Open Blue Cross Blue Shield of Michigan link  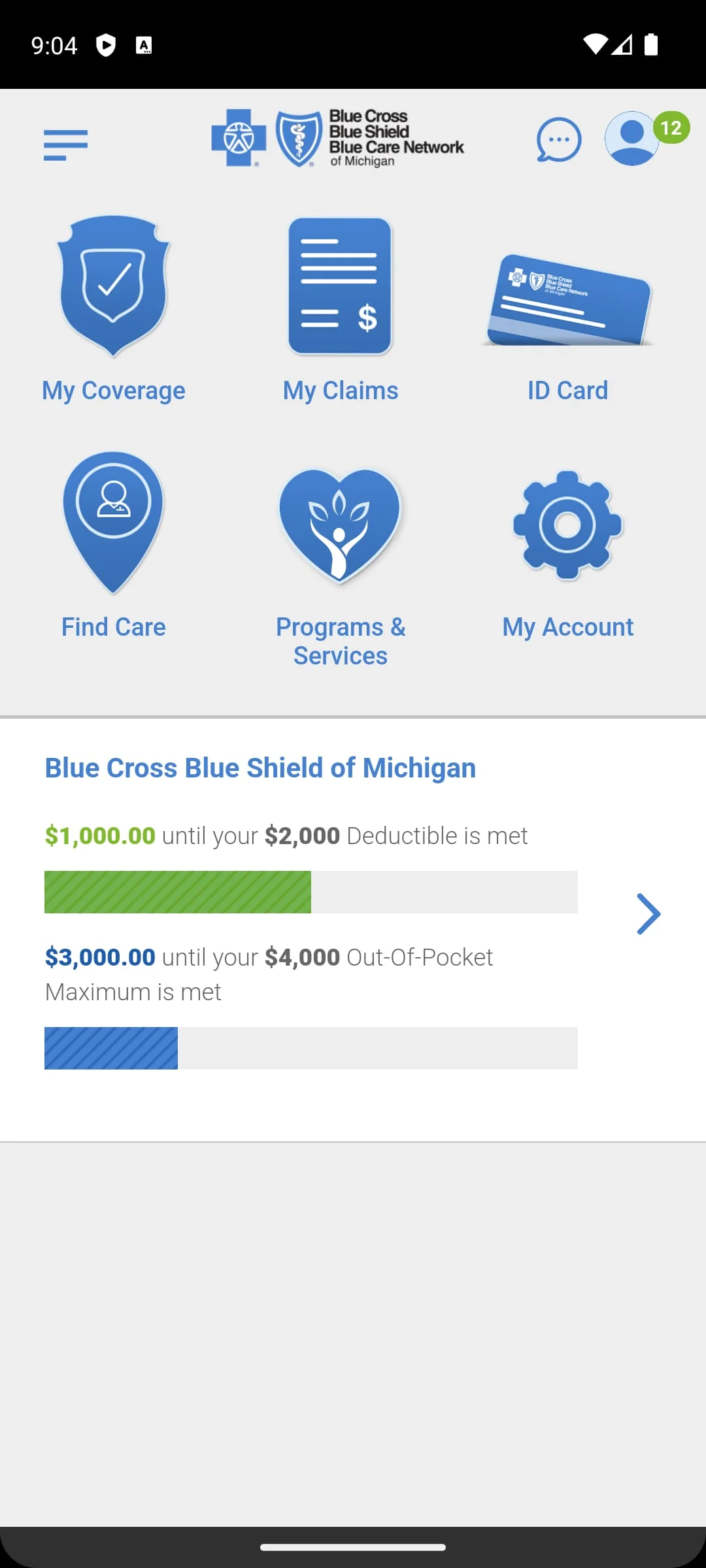[x=260, y=768]
